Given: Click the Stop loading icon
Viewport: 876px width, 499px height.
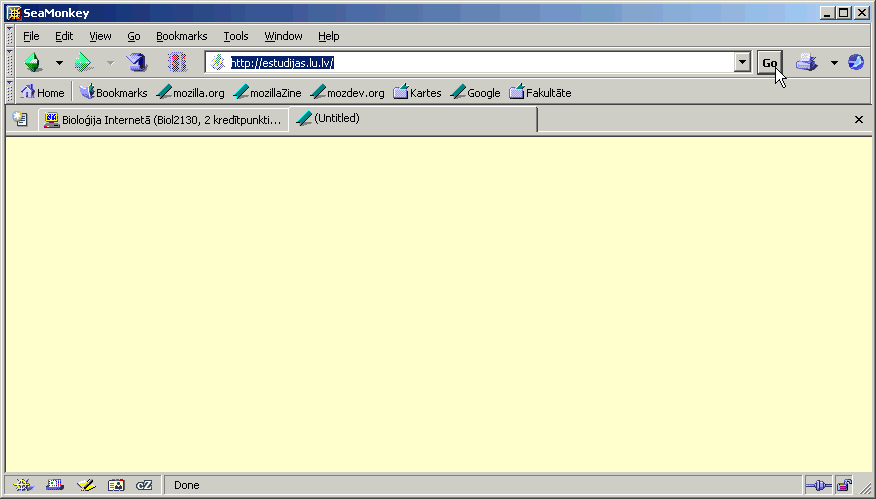Looking at the screenshot, I should [177, 63].
